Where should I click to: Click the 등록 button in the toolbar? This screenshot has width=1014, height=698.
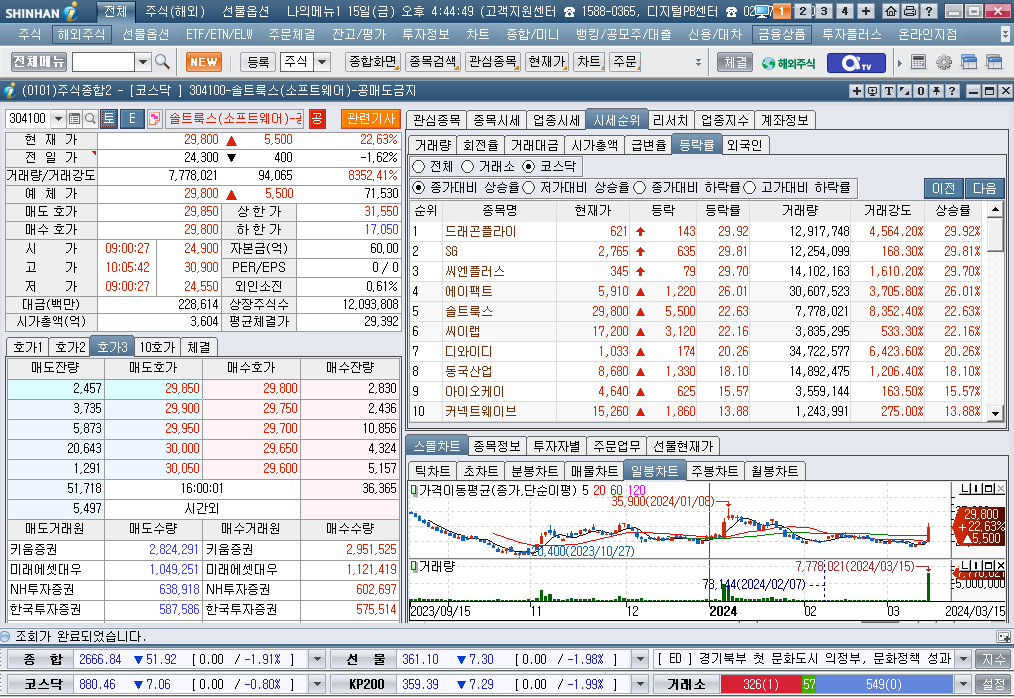[258, 62]
